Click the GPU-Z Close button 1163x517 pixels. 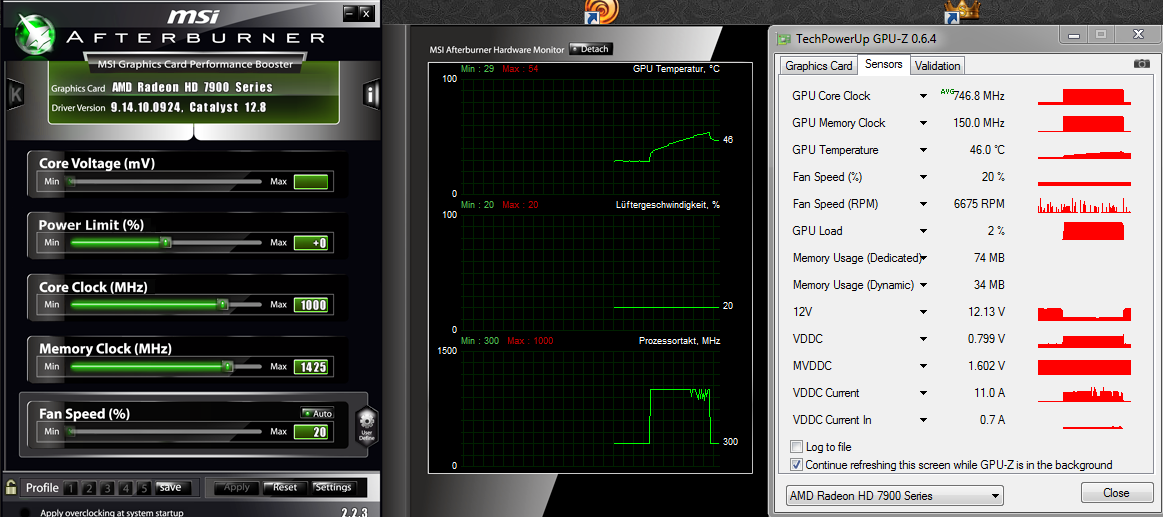tap(1116, 493)
